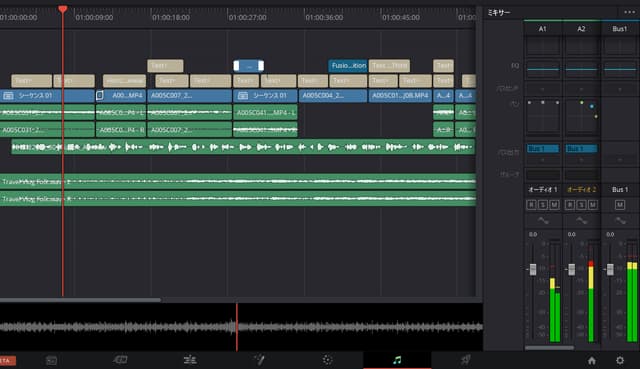This screenshot has height=369, width=640.
Task: Select the A005C041...MP4 - L audio clip
Action: tap(265, 112)
